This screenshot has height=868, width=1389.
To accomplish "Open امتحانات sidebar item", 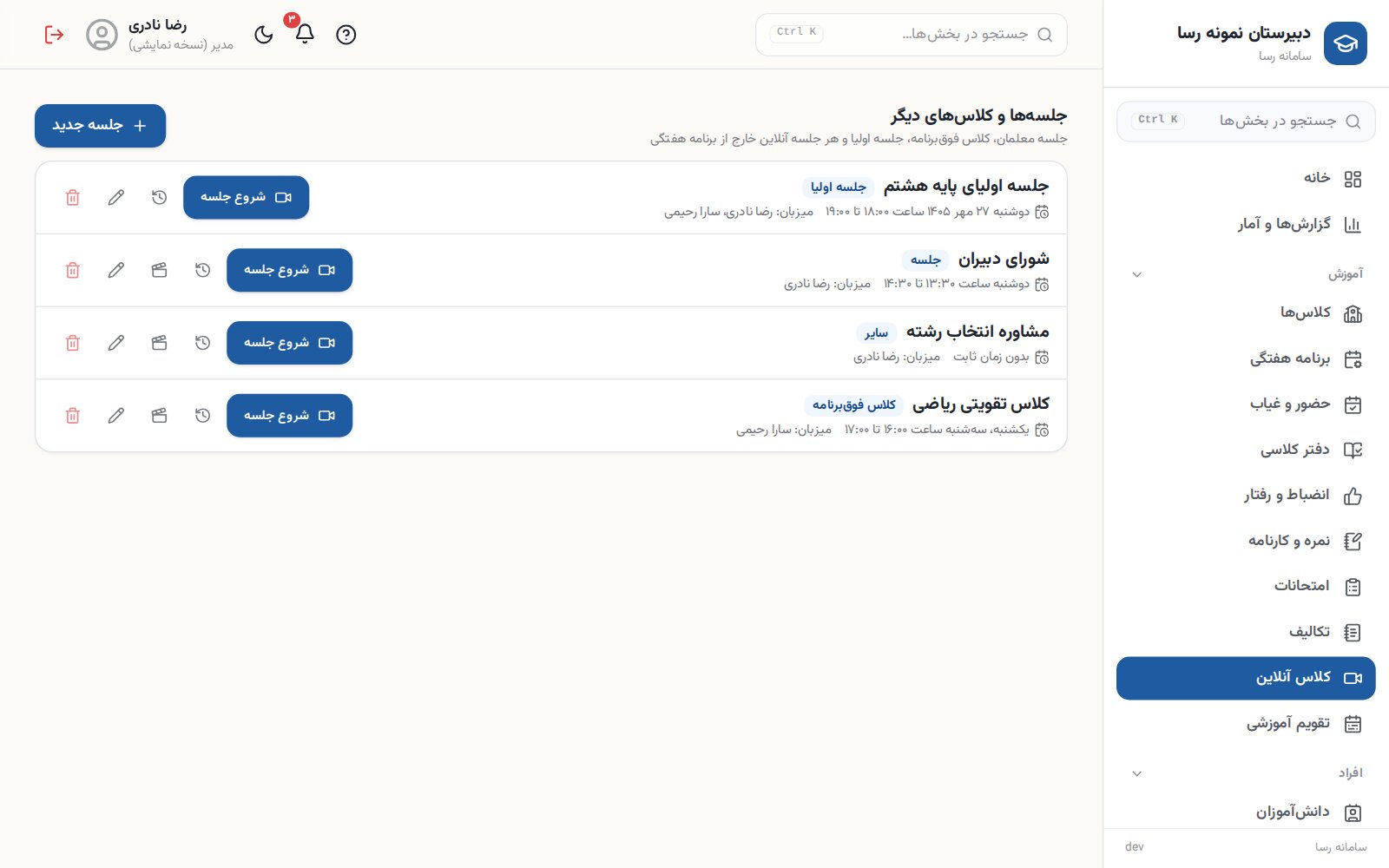I will click(x=1246, y=587).
